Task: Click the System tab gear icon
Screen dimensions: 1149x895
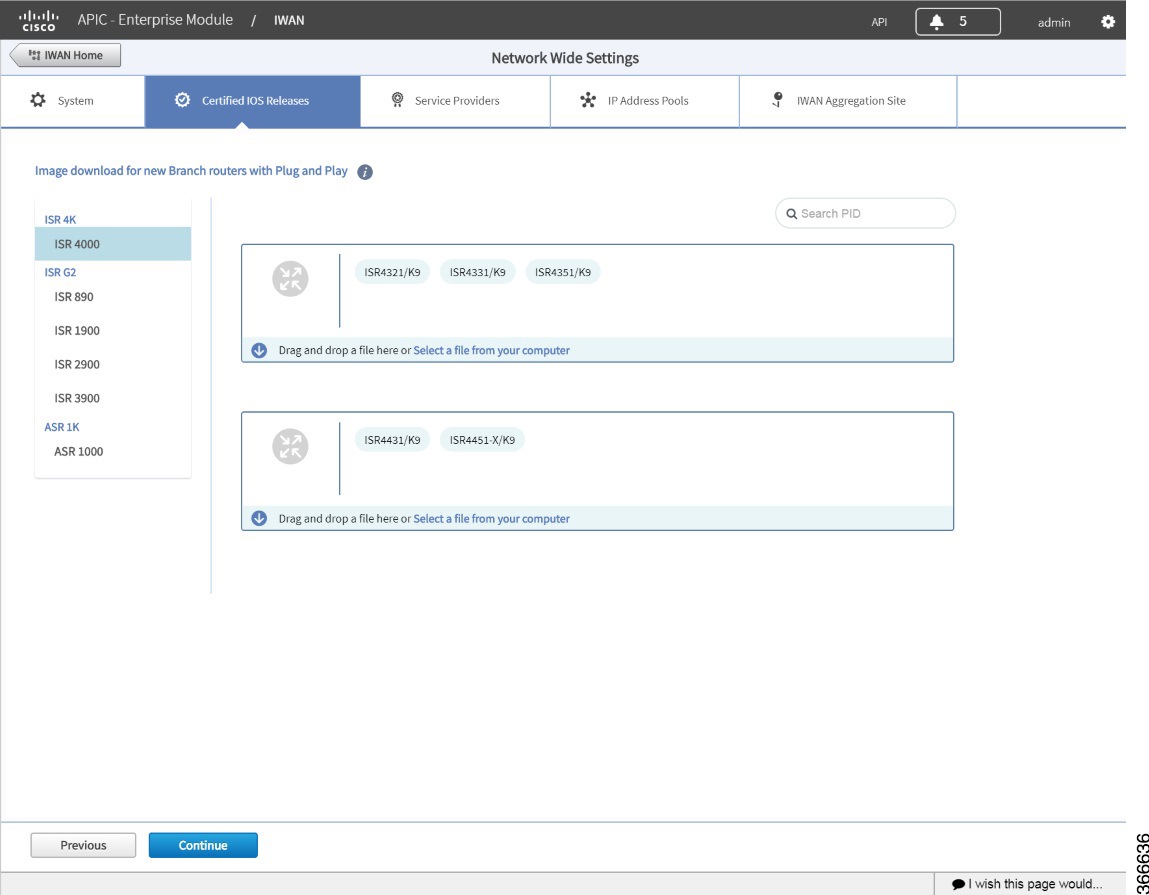Action: (x=37, y=100)
